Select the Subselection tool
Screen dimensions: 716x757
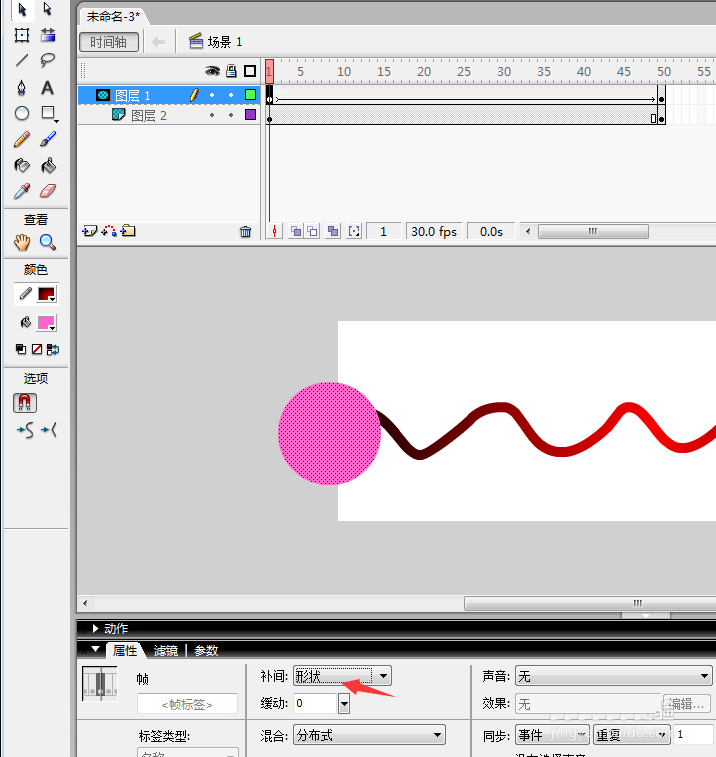47,10
